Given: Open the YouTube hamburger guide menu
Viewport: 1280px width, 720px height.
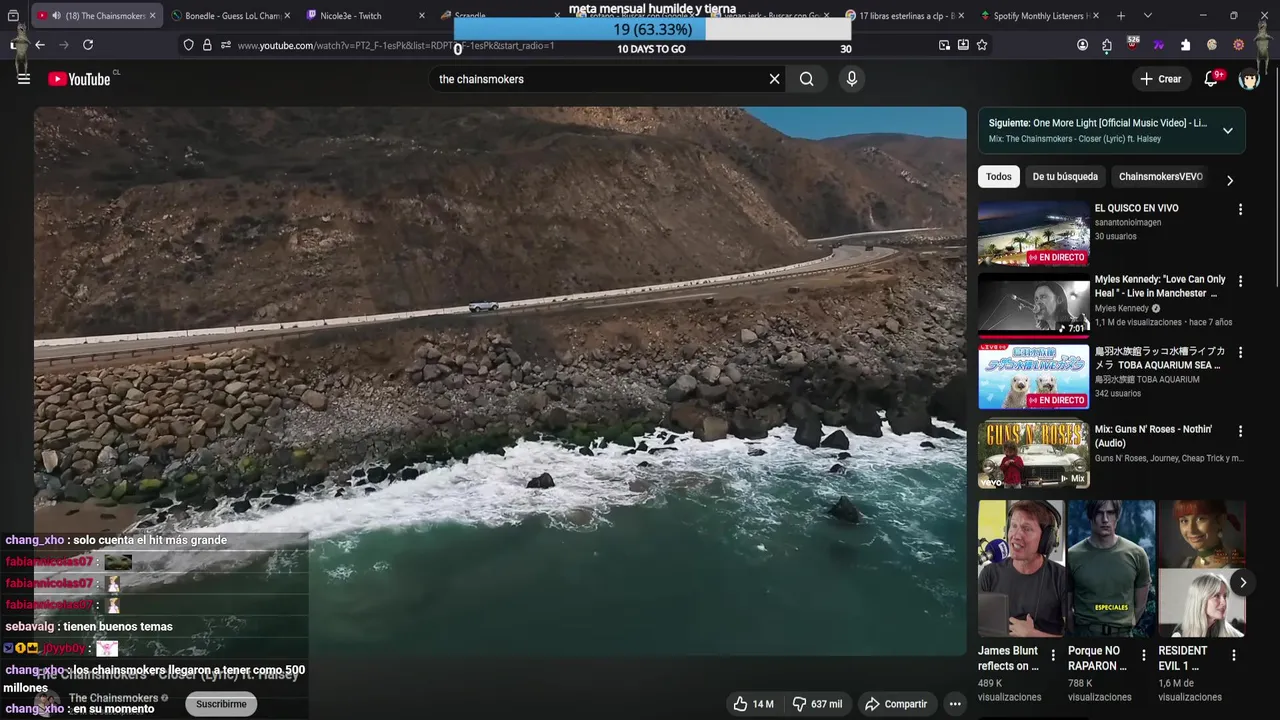Looking at the screenshot, I should (x=24, y=79).
